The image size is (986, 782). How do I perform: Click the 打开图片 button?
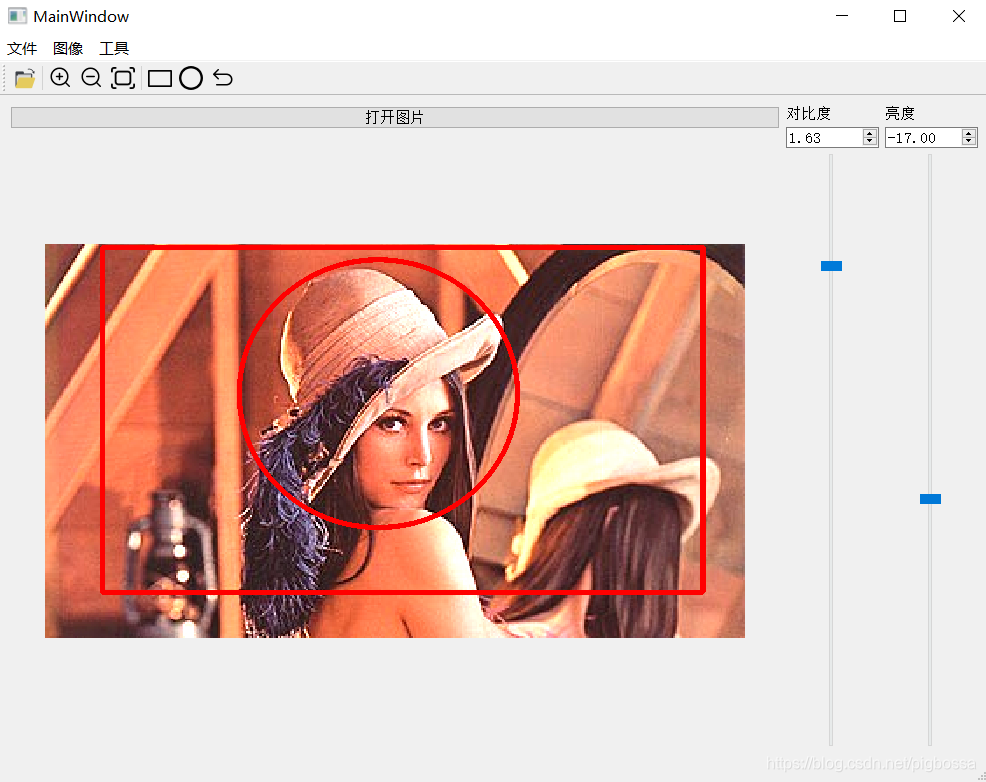[395, 118]
